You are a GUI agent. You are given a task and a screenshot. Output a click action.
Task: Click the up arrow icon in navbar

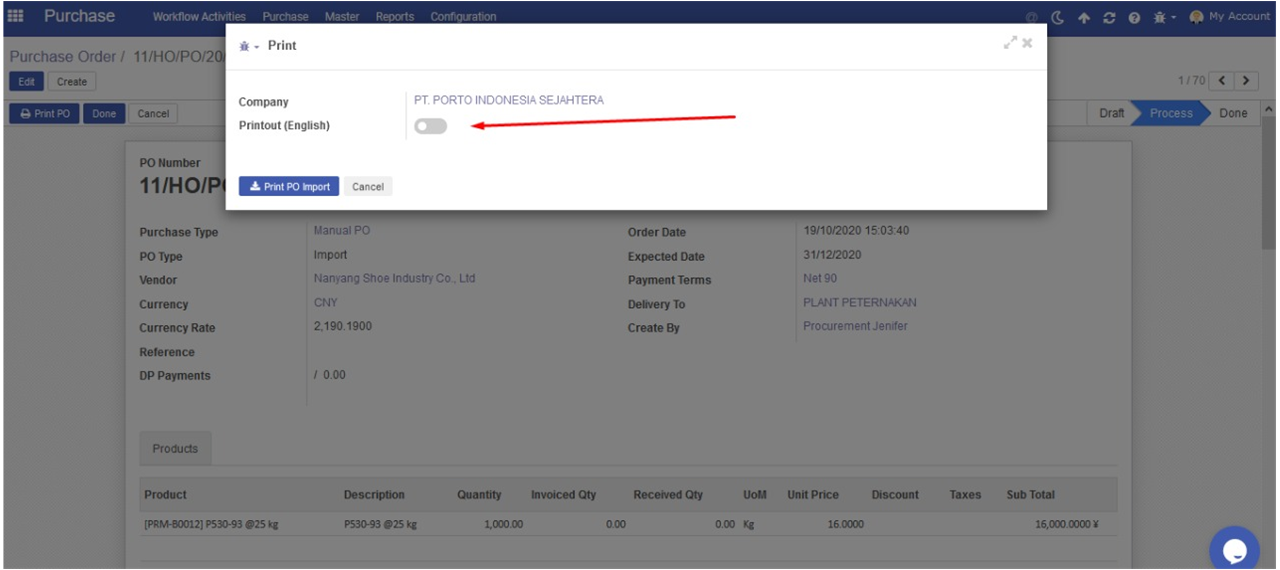(1084, 18)
